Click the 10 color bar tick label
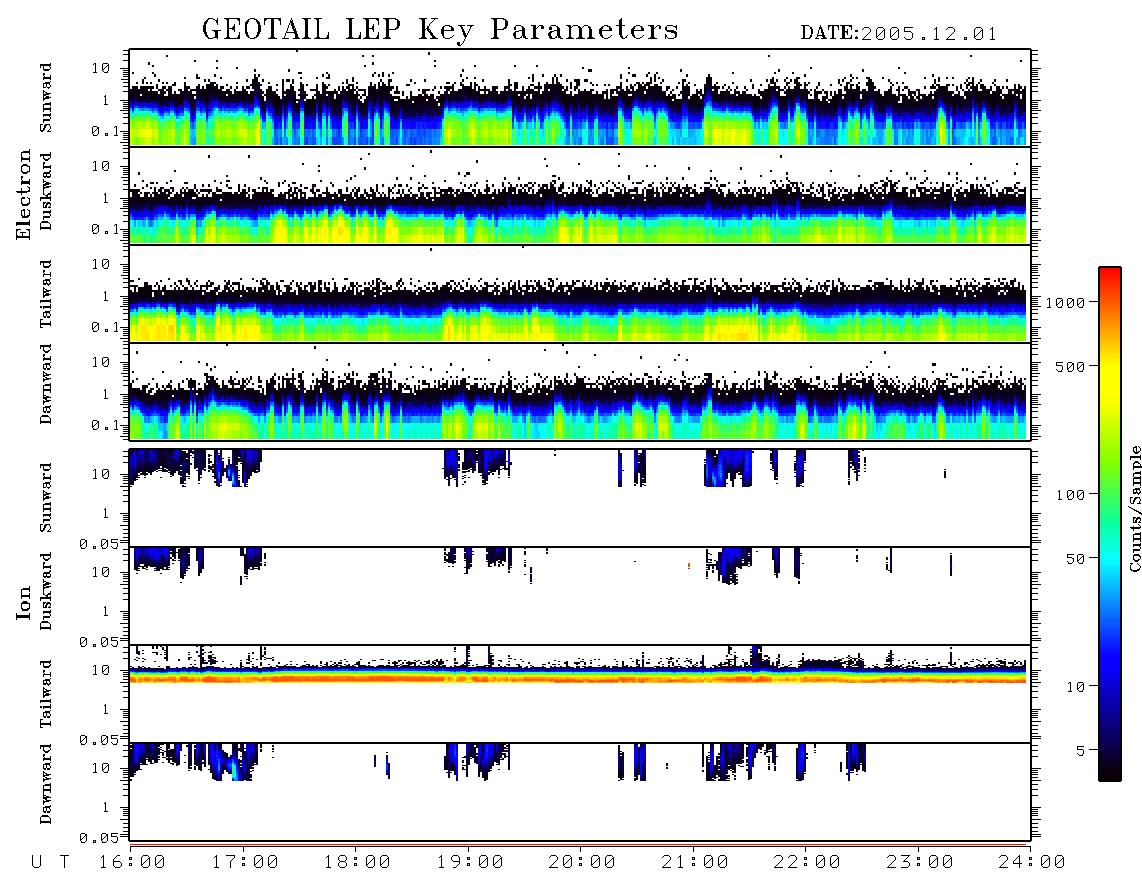Image resolution: width=1142 pixels, height=880 pixels. coord(1075,687)
